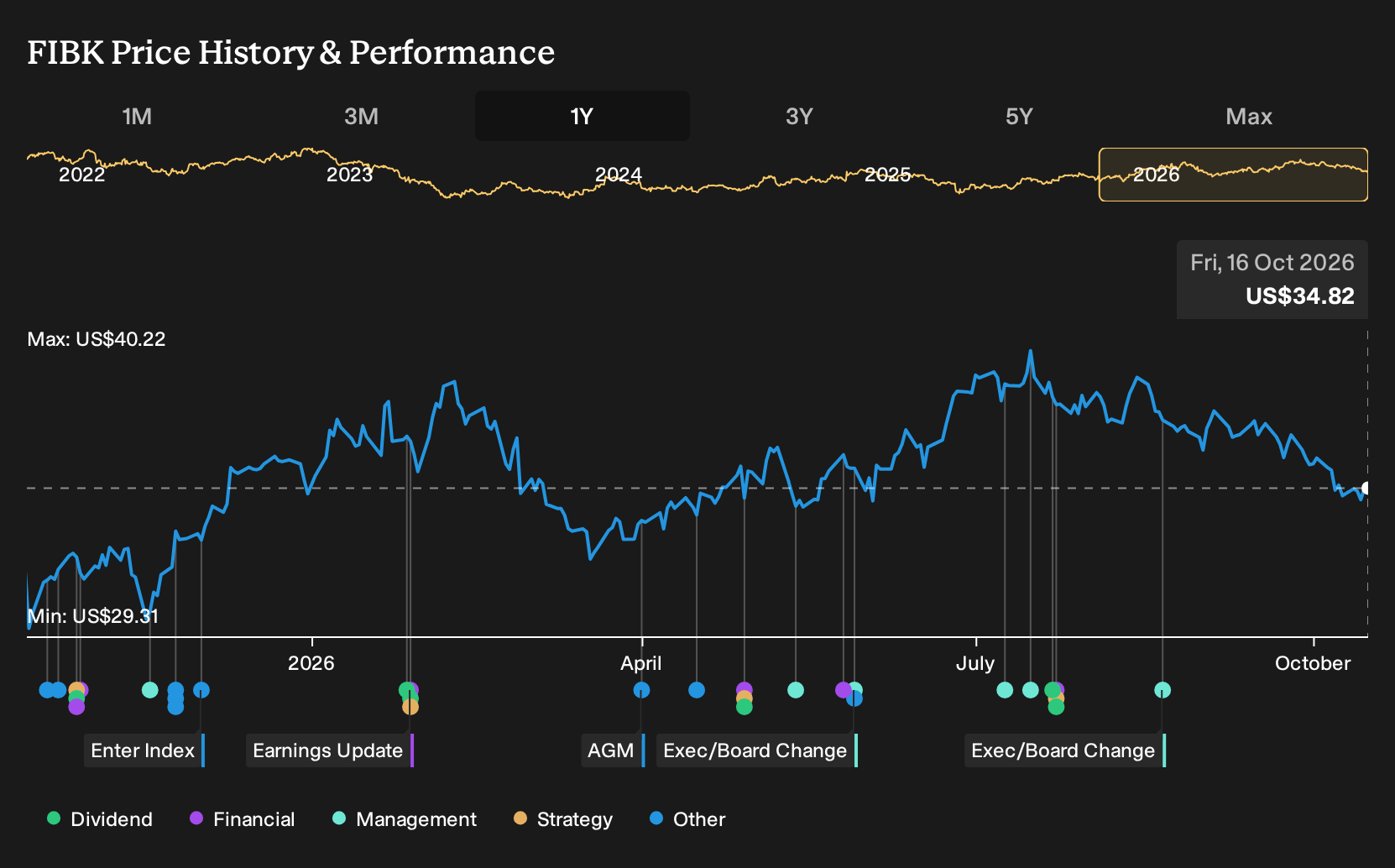The width and height of the screenshot is (1395, 868).
Task: Click the Max: US$40.22 label
Action: point(97,339)
